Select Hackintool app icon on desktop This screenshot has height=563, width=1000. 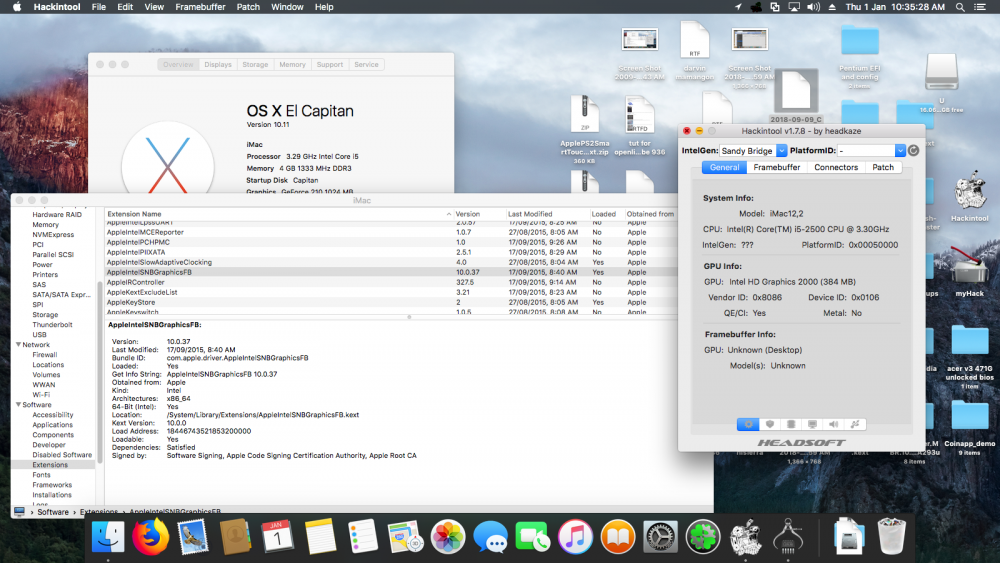(969, 191)
